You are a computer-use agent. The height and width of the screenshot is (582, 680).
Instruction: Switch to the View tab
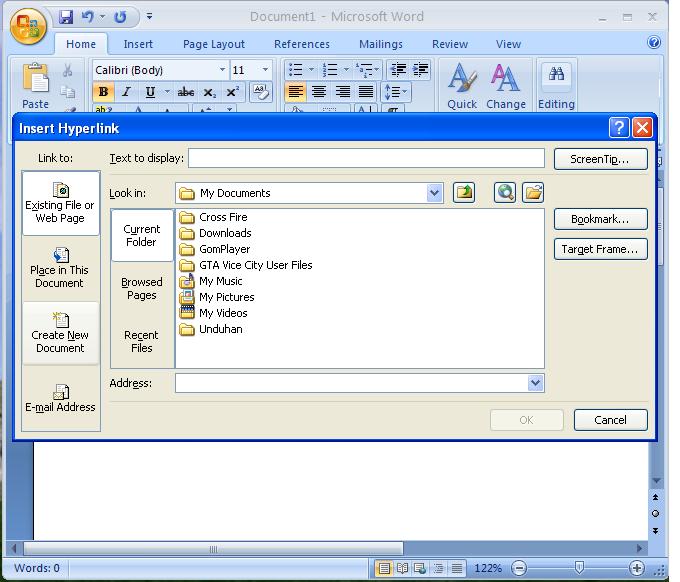[508, 44]
